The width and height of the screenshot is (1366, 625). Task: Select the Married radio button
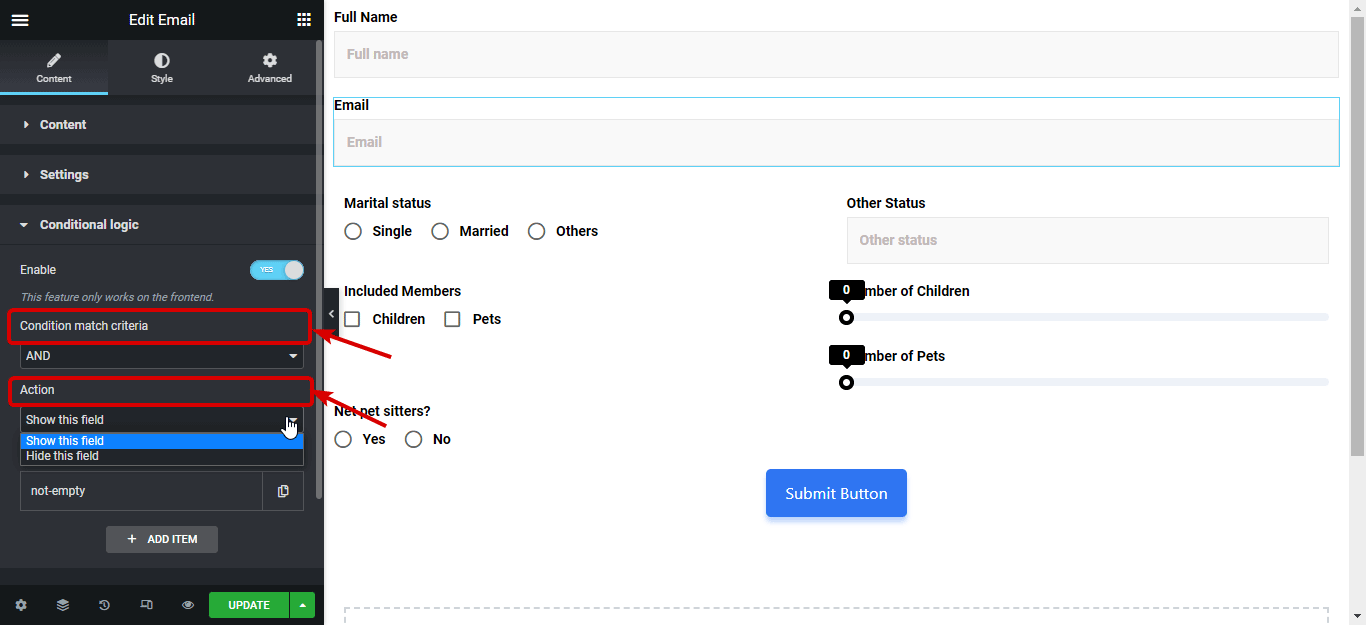(440, 230)
